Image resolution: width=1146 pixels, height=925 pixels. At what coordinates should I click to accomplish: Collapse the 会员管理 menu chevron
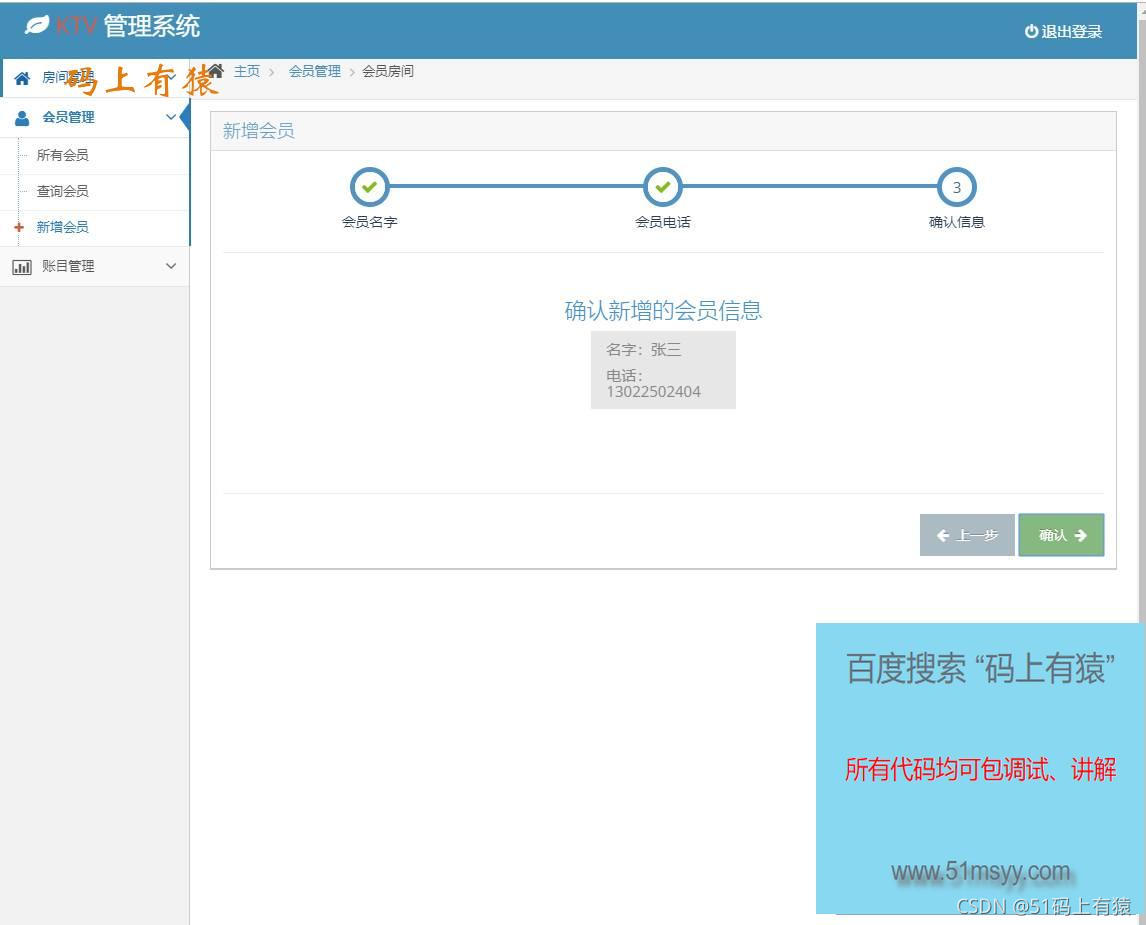point(171,117)
